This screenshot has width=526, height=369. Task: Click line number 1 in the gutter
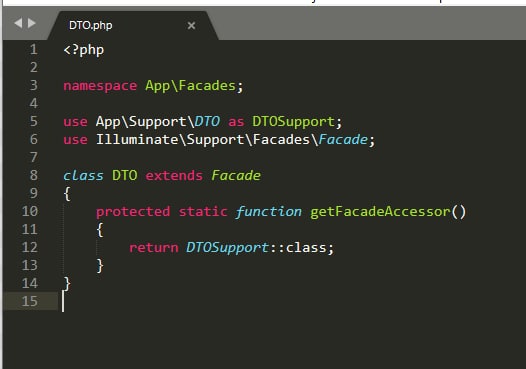pos(34,50)
